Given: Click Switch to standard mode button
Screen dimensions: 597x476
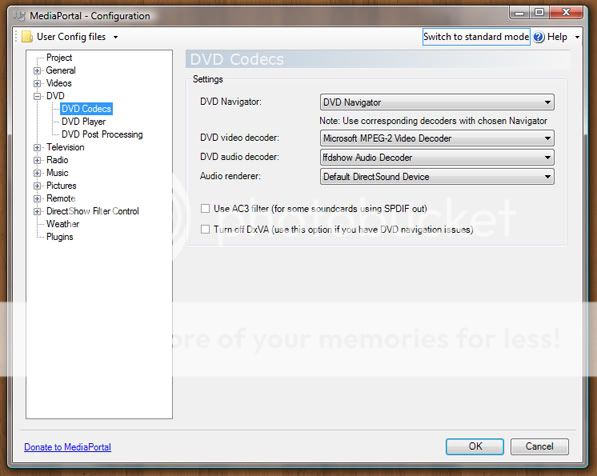Looking at the screenshot, I should (x=476, y=37).
